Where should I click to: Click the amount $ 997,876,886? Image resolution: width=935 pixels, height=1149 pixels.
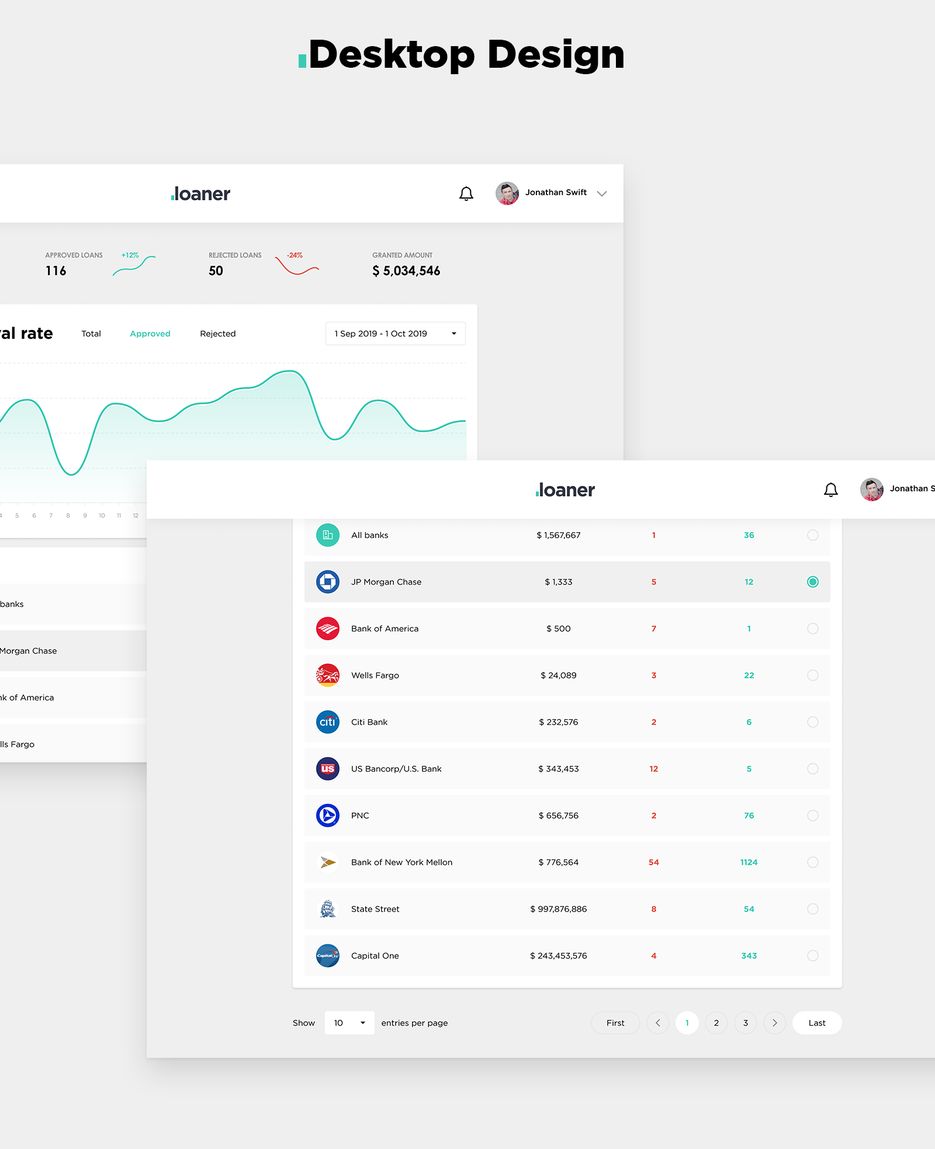558,909
